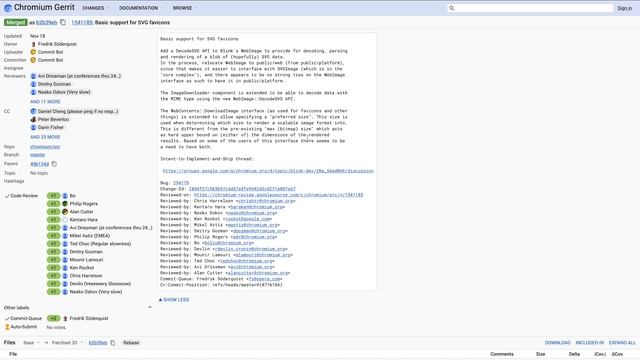
Task: Click the Sign in link
Action: [x=624, y=8]
